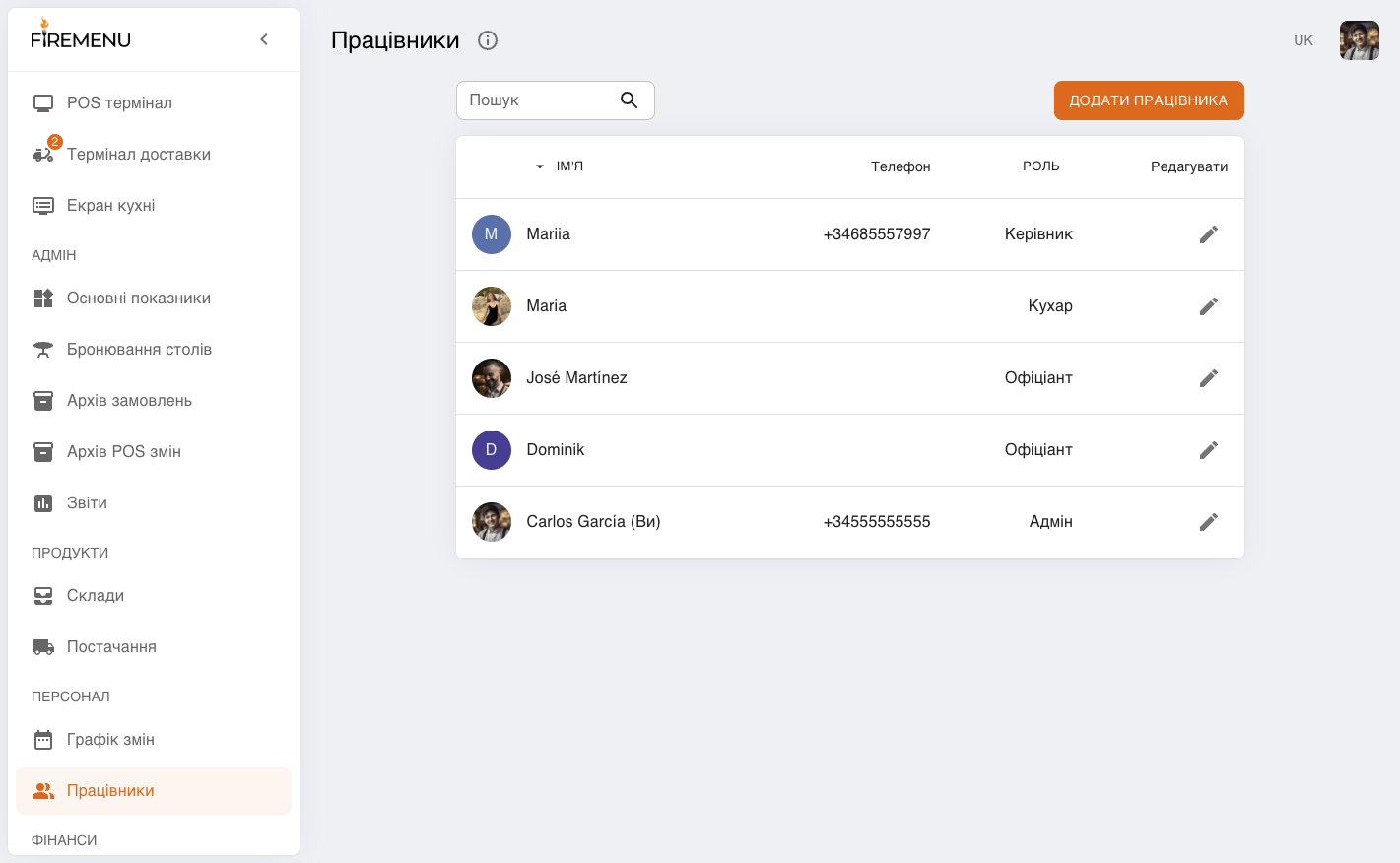This screenshot has height=863, width=1400.
Task: Open the Dominik row pencil editor
Action: [1209, 450]
